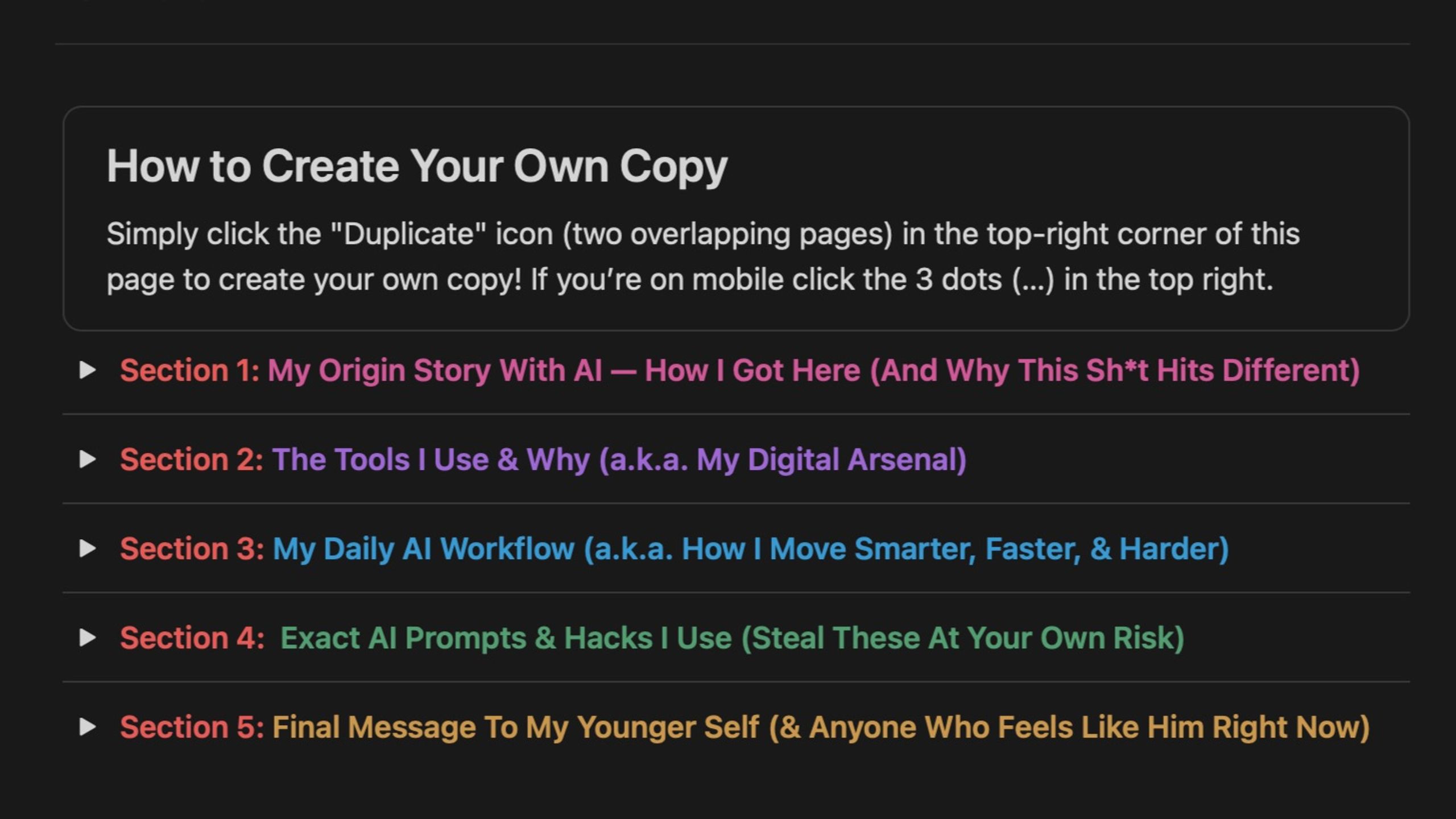Select the red 'Section 5:' label
This screenshot has height=819, width=1456.
click(x=192, y=727)
